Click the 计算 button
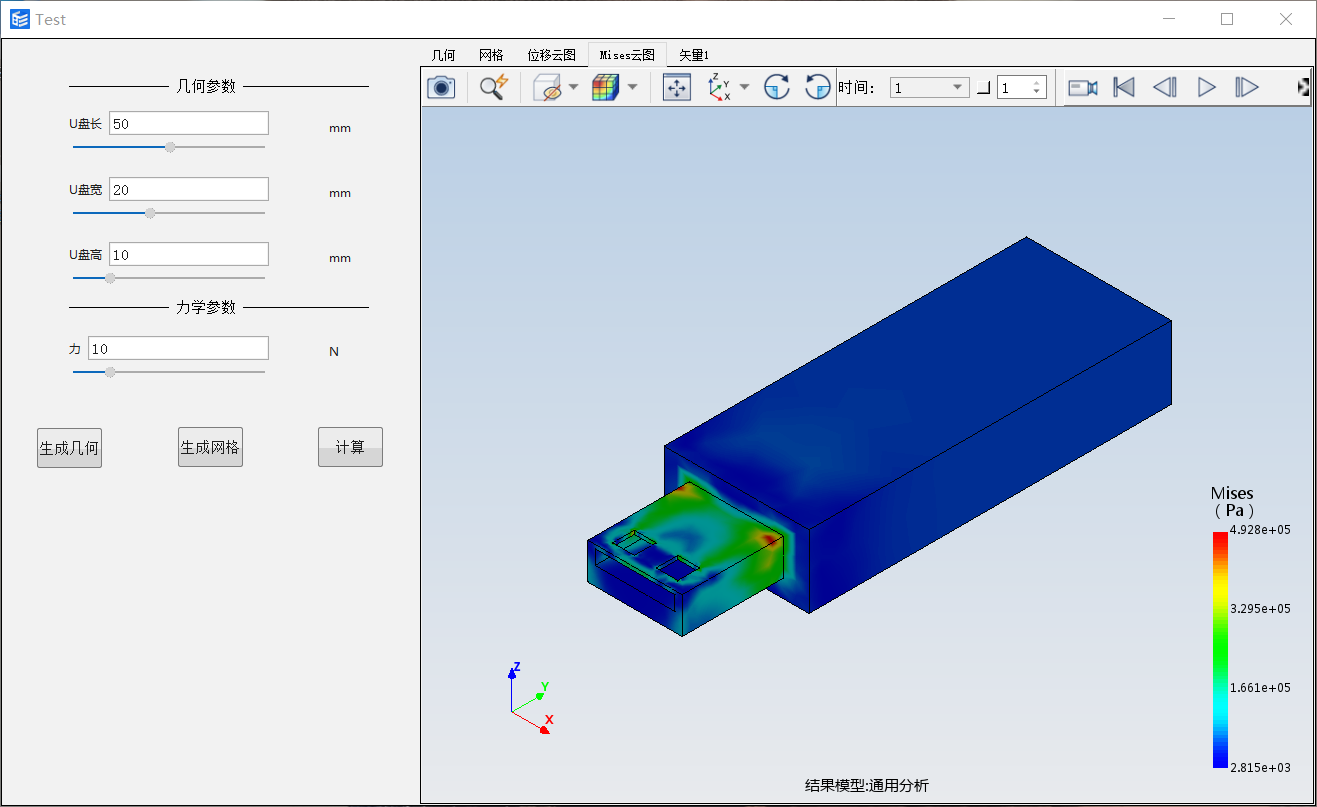This screenshot has height=807, width=1317. [x=350, y=447]
